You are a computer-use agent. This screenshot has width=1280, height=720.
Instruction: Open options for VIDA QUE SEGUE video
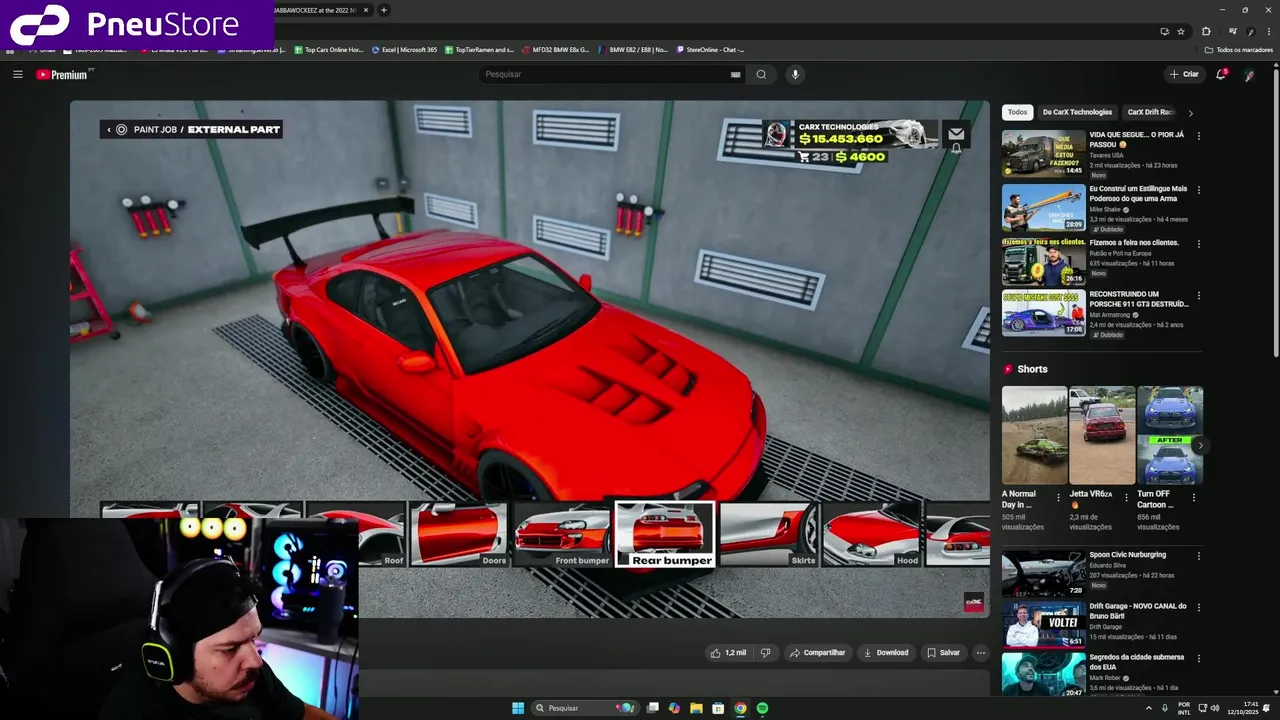tap(1198, 136)
